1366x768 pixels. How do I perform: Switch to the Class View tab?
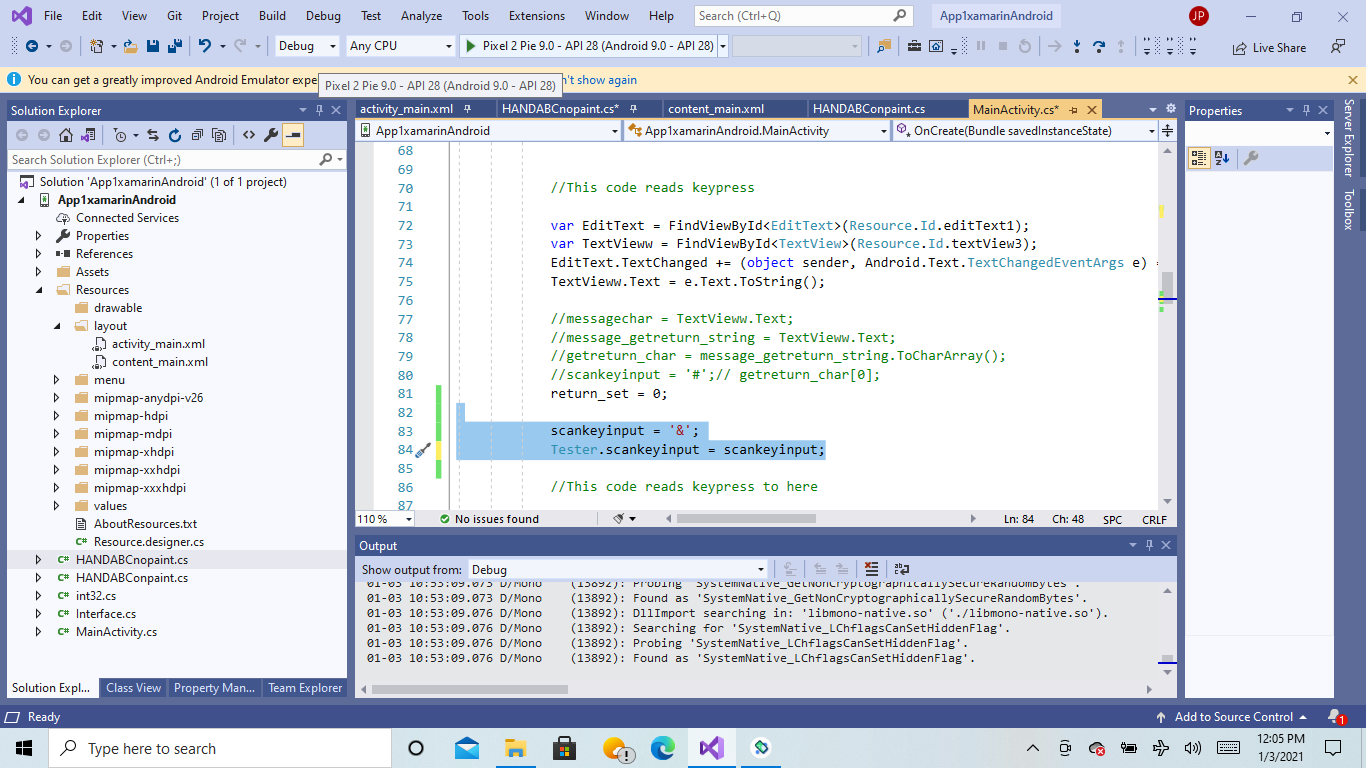(133, 688)
